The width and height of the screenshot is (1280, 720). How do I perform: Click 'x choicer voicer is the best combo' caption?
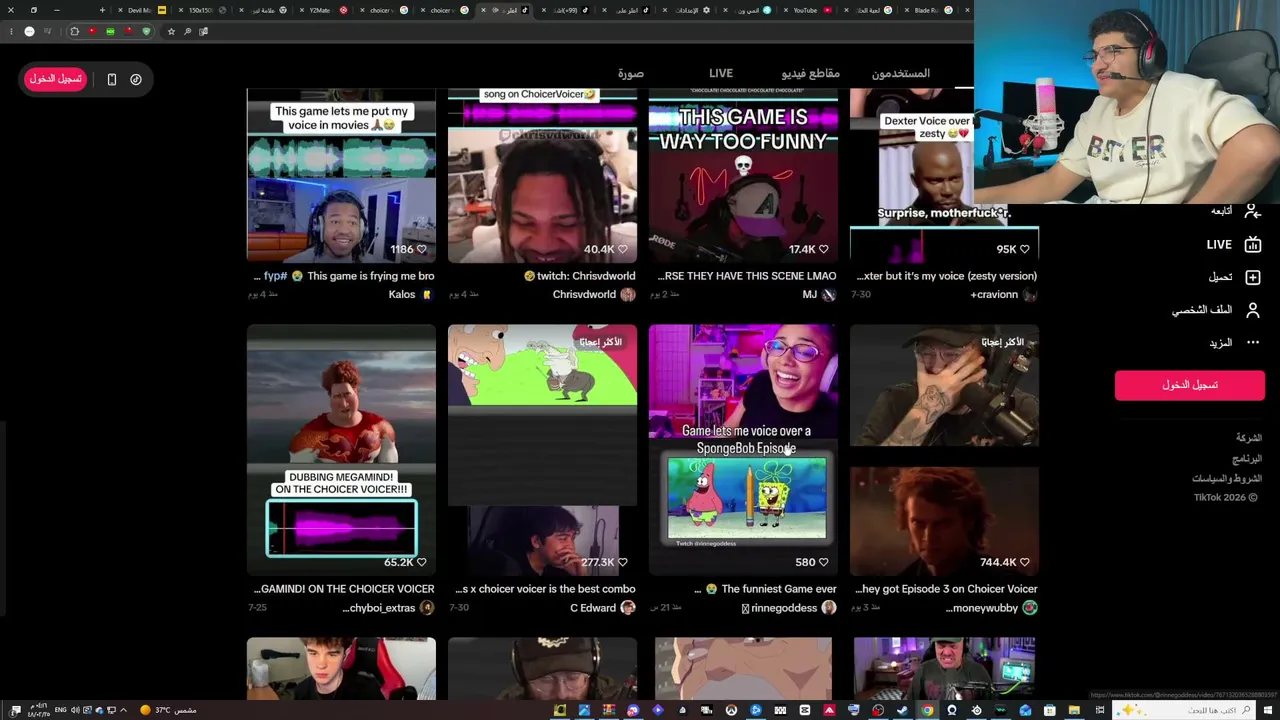point(546,589)
